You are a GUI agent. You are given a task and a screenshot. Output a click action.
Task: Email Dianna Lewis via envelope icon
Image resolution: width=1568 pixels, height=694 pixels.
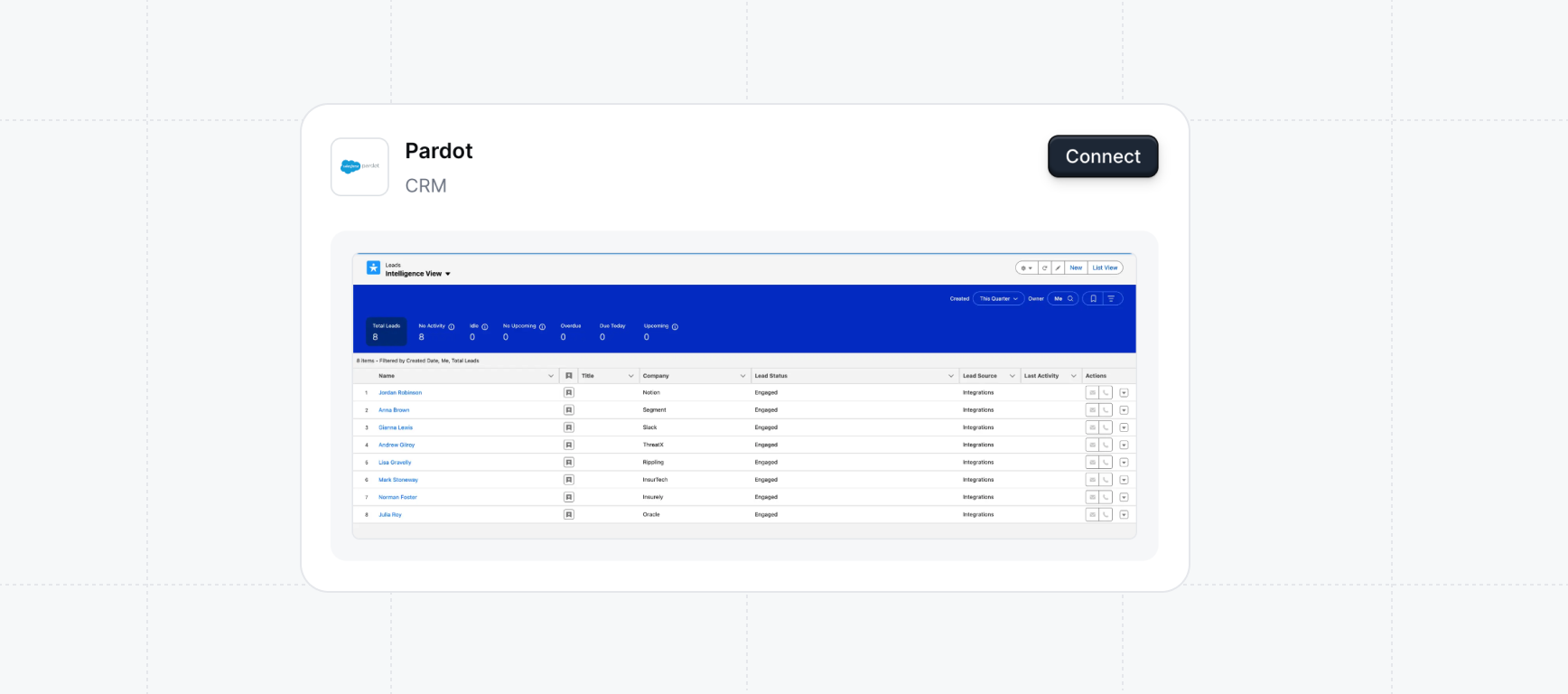pos(1092,427)
